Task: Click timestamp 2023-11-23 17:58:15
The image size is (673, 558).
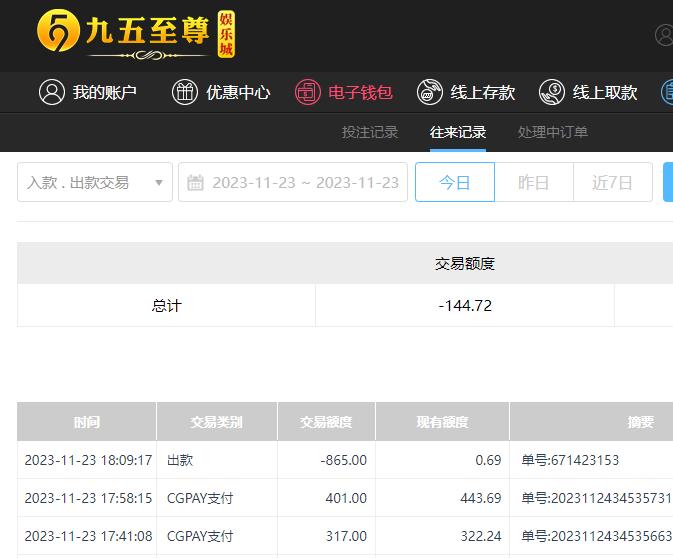Action: pos(88,498)
